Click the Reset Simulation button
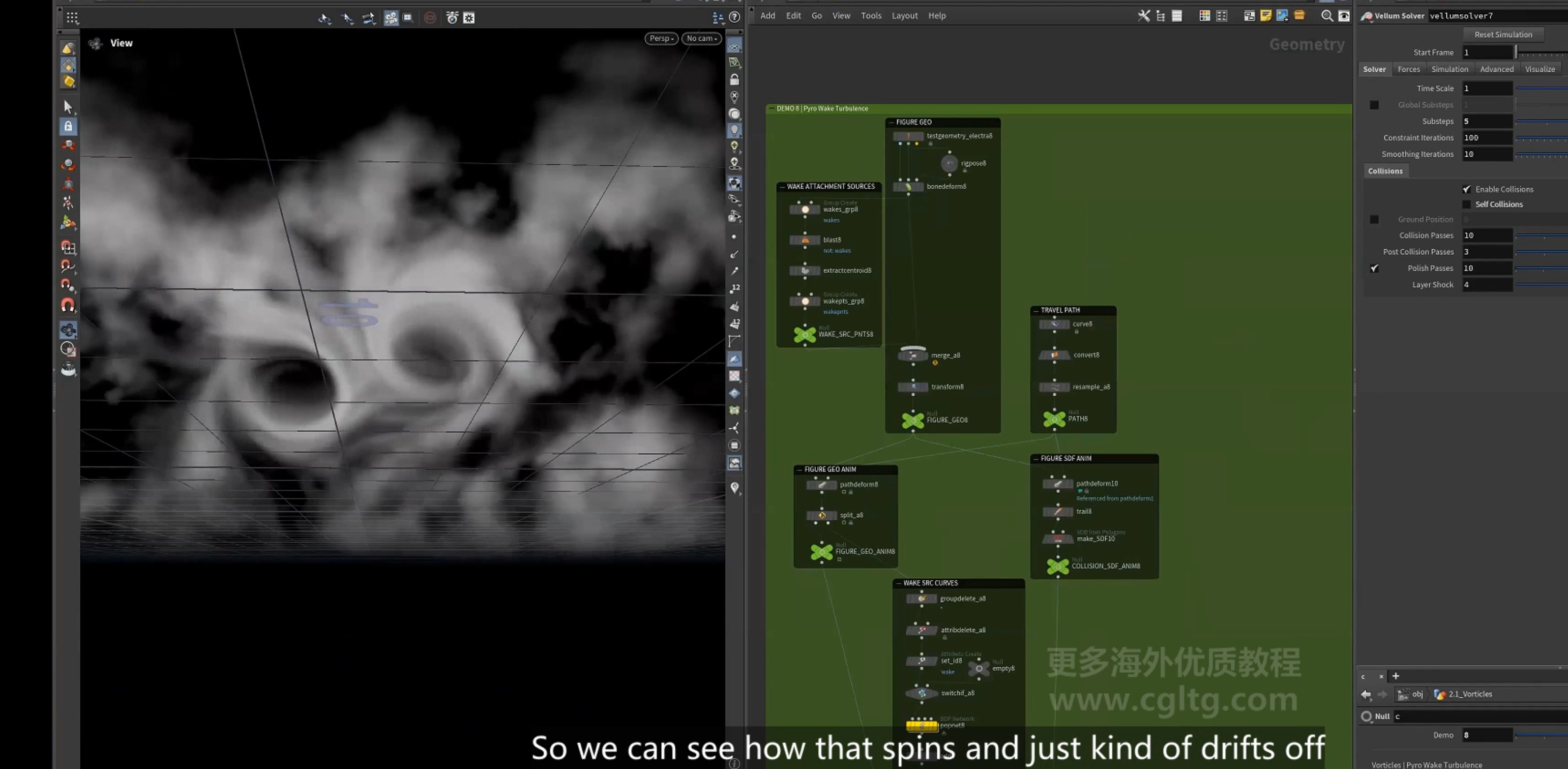 point(1503,35)
